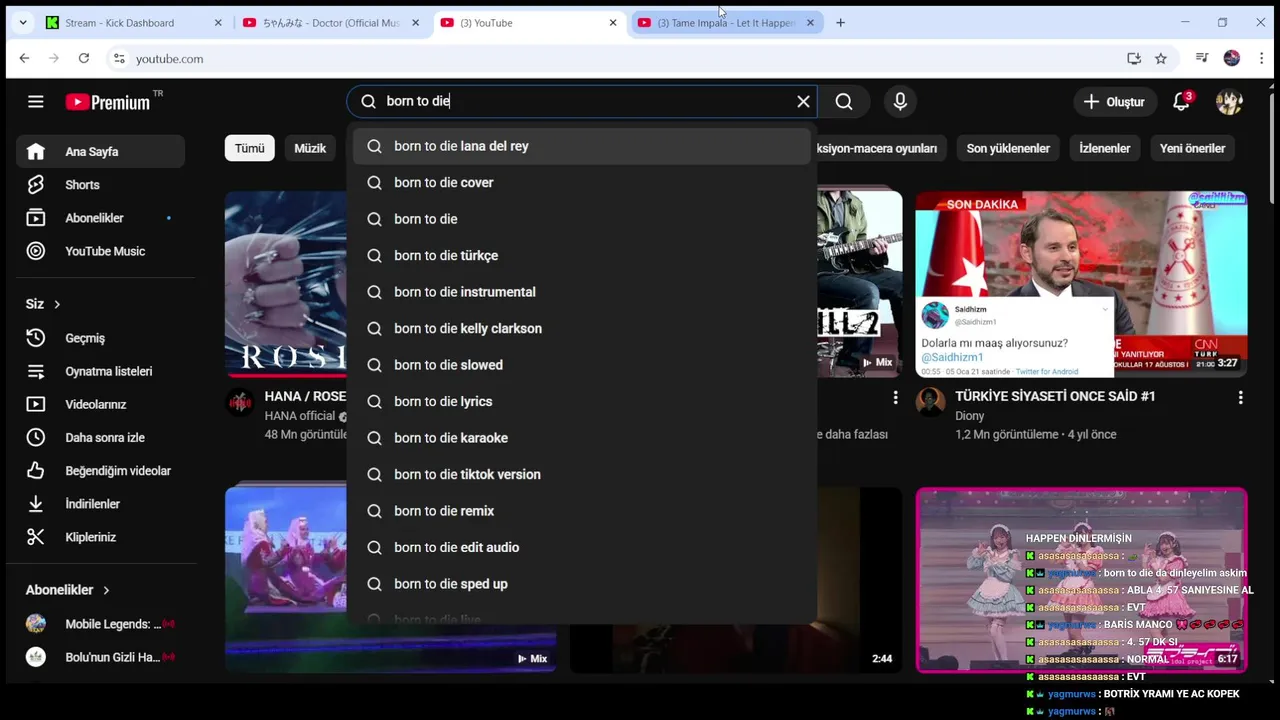
Task: Choose suggestion born to die lana del rey
Action: (581, 146)
